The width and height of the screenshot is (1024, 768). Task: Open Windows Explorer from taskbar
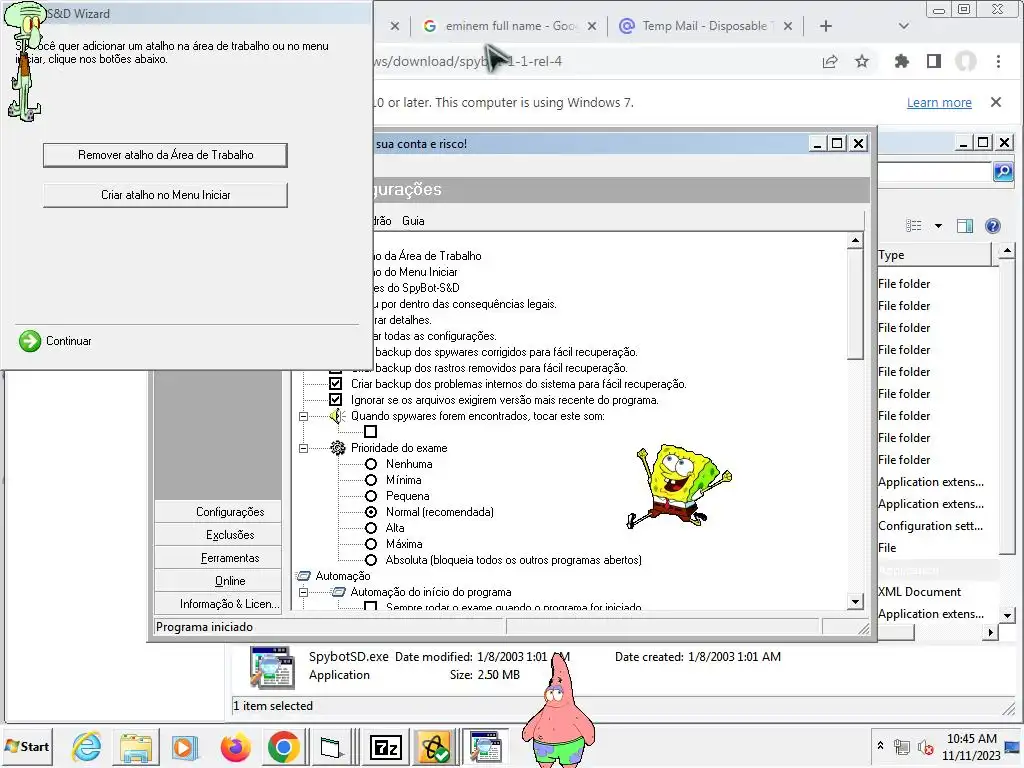point(136,747)
